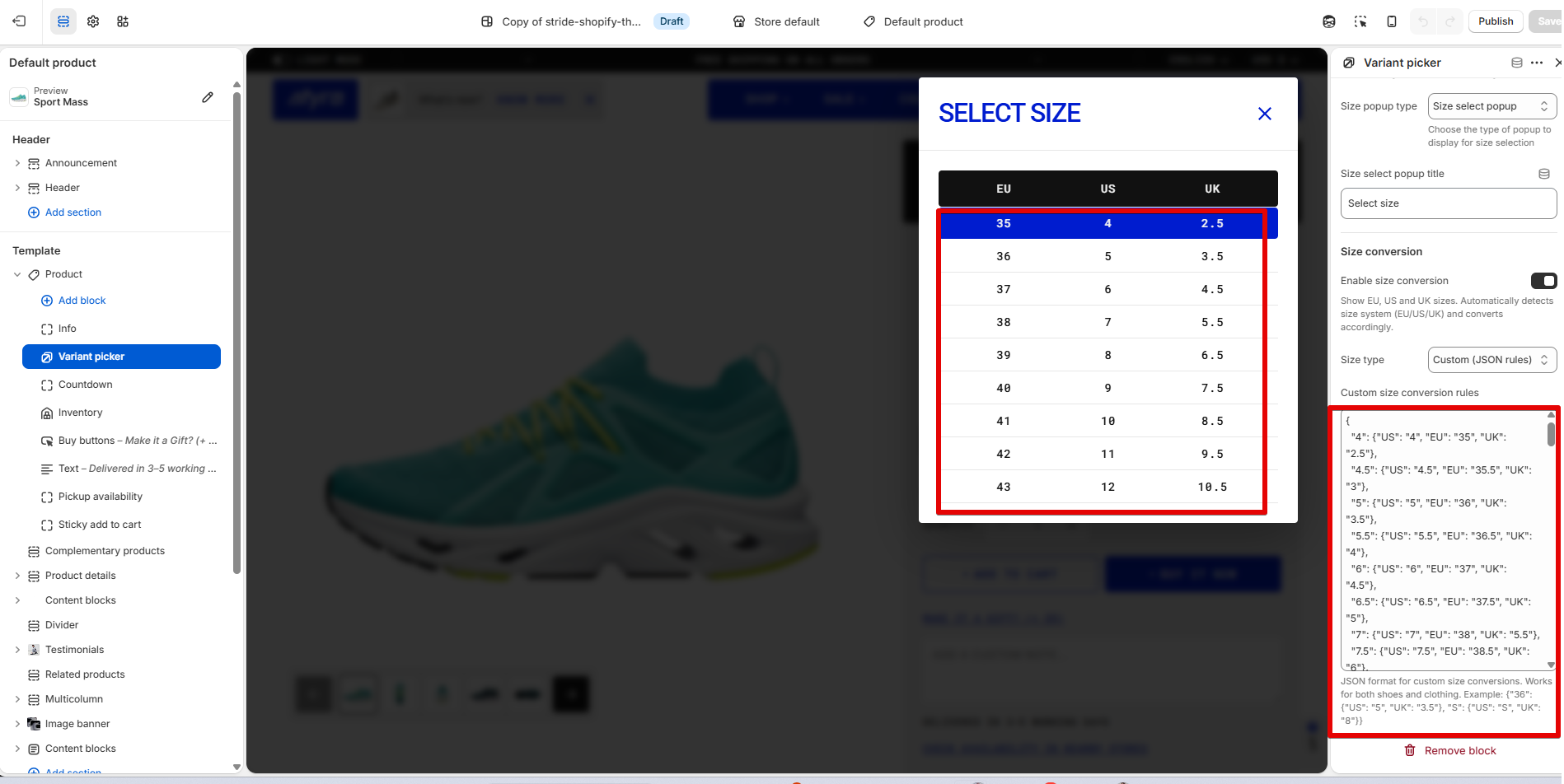This screenshot has height=784, width=1564.
Task: Close the Variant picker settings panel
Action: coord(1558,63)
